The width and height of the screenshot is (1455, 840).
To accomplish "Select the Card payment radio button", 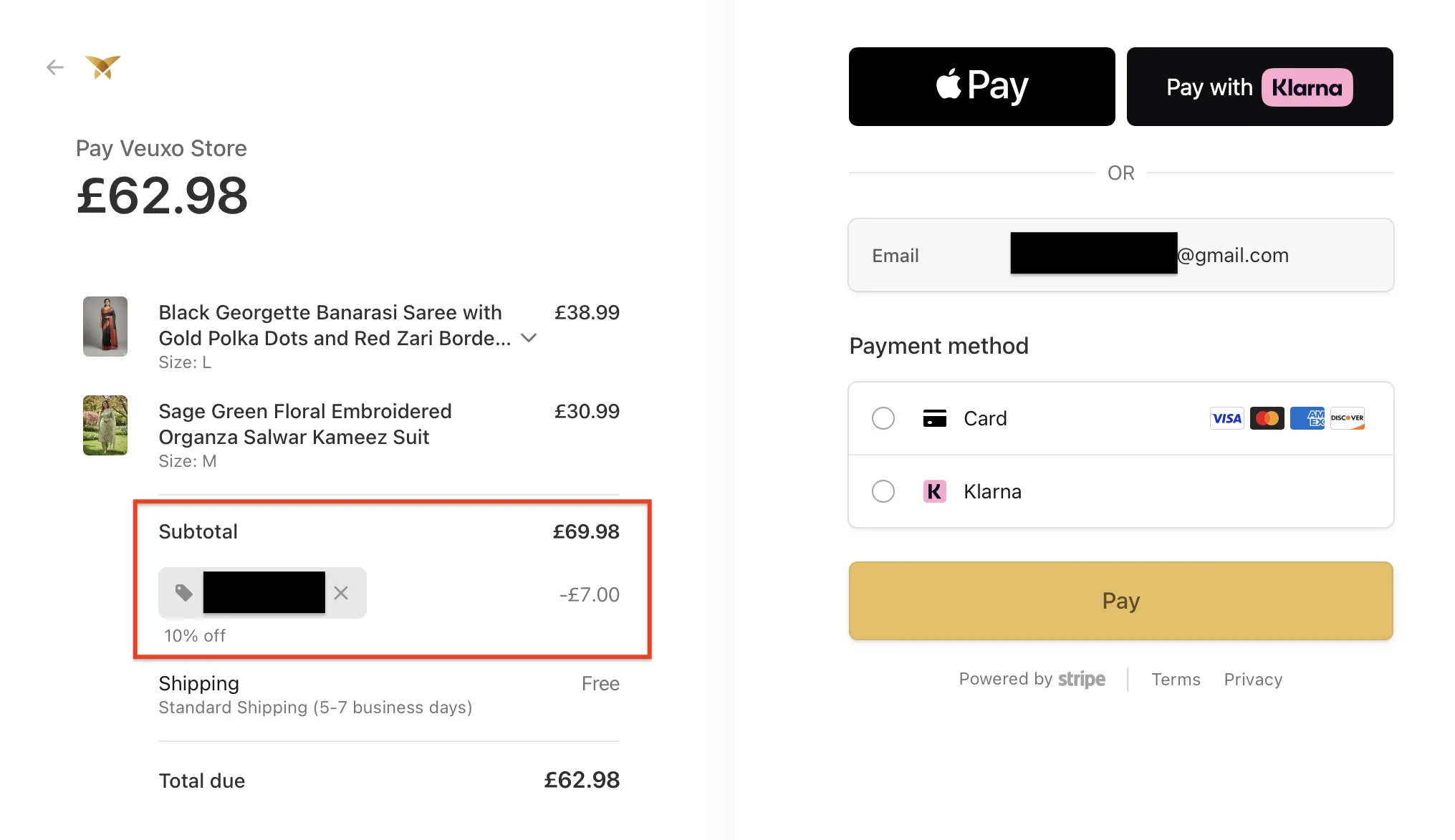I will pos(883,418).
